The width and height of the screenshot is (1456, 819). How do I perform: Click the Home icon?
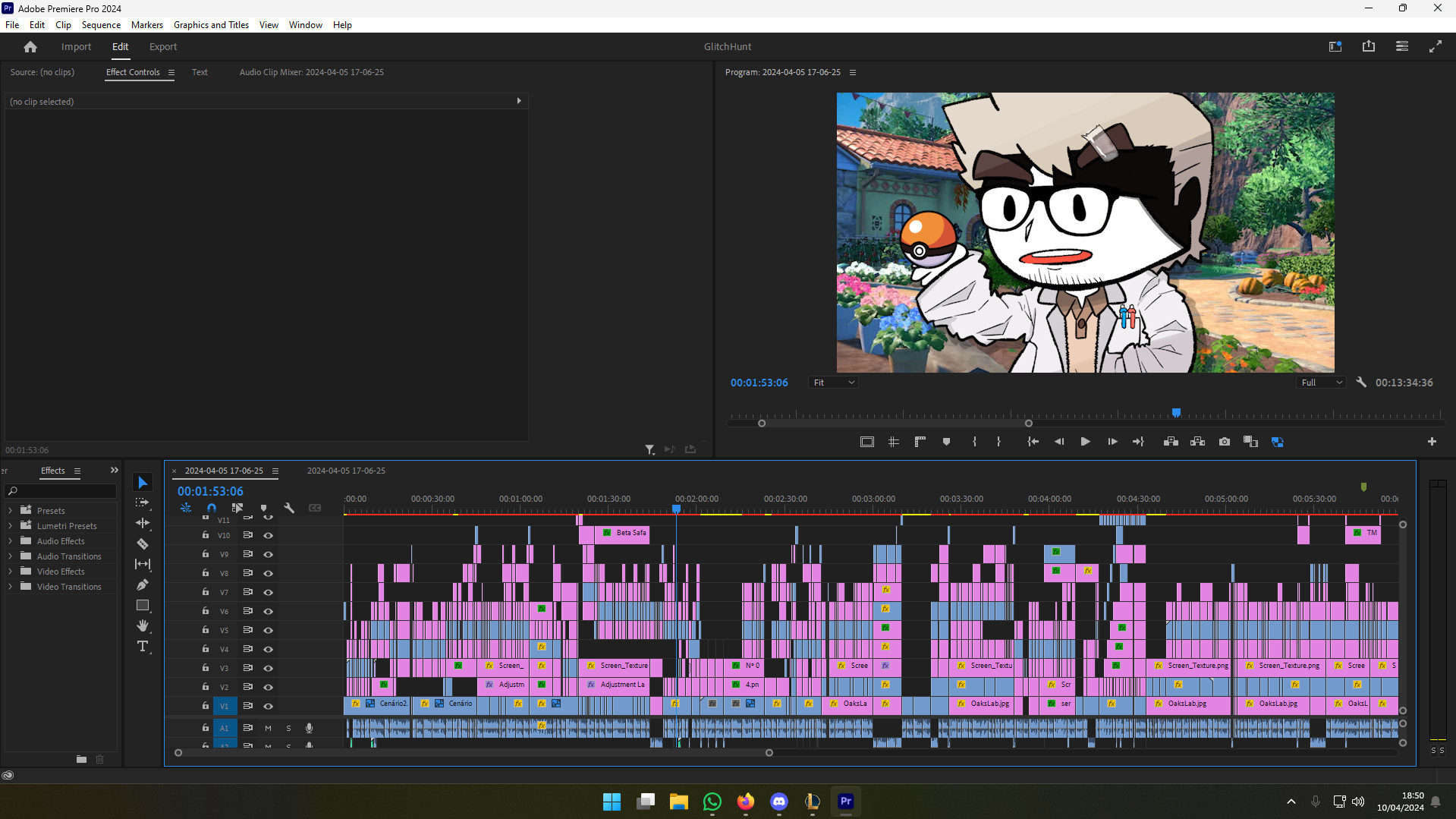tap(30, 47)
